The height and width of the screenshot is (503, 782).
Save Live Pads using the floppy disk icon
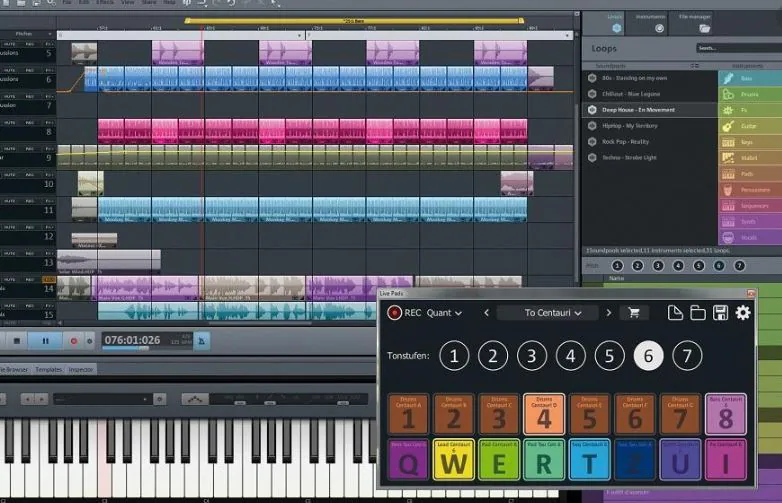[x=720, y=313]
